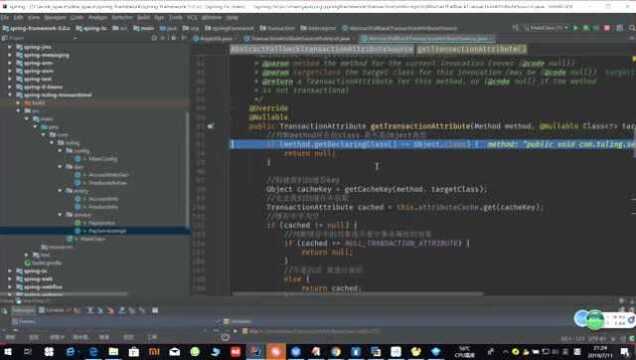The height and width of the screenshot is (360, 636).
Task: Click the red Stop button in toolbar
Action: [607, 28]
